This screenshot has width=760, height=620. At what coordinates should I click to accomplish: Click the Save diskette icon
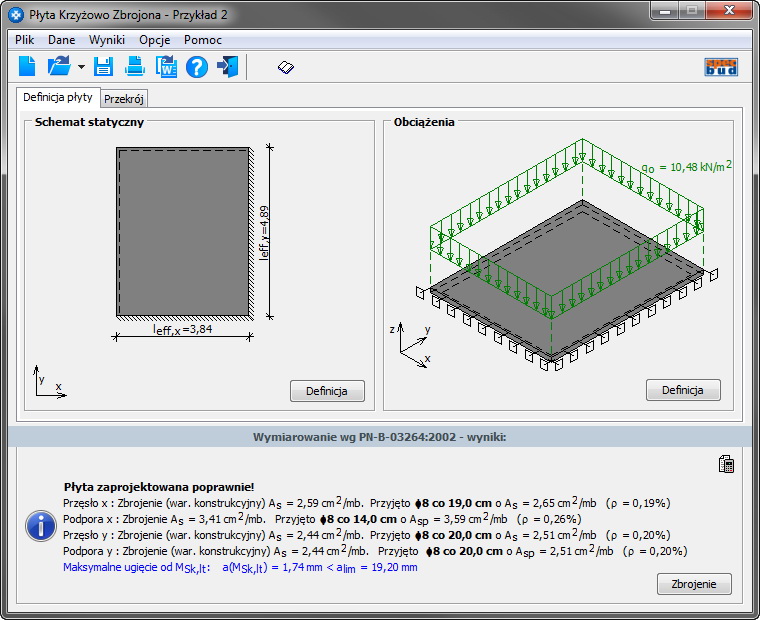103,67
